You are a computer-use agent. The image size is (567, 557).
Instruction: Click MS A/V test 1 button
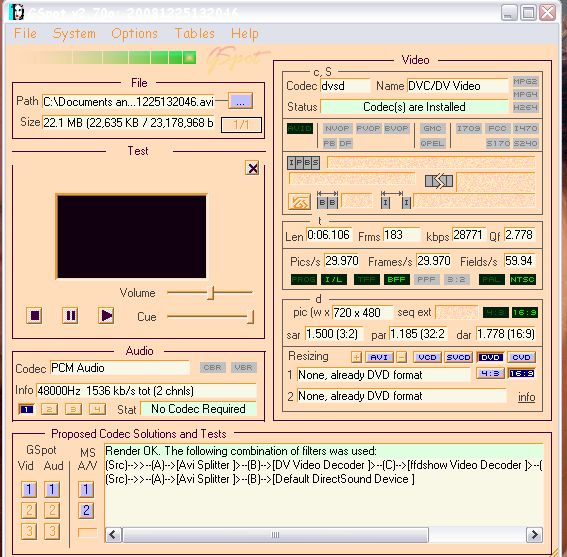pos(86,490)
